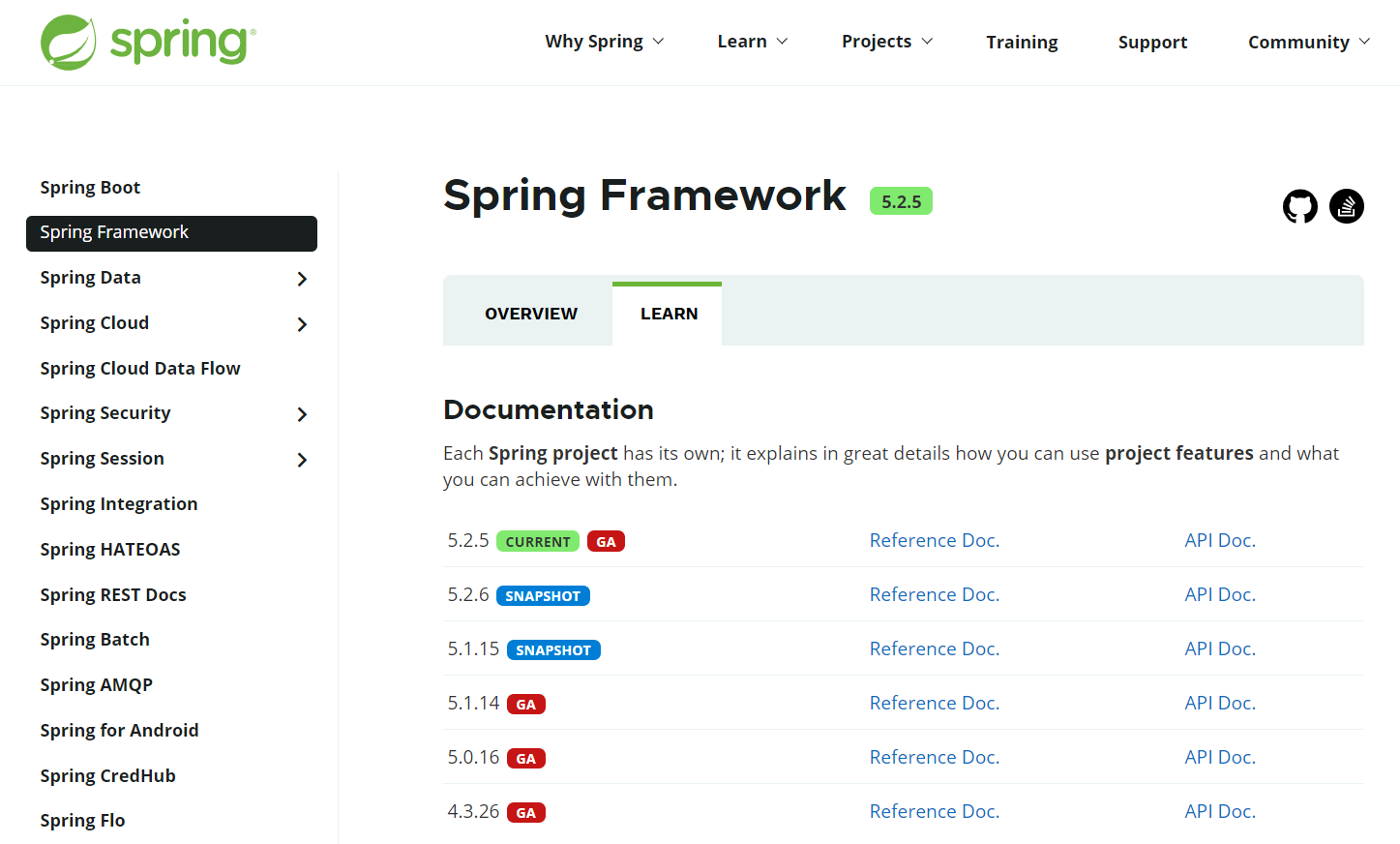Click the GA badge on 5.1.14

pyautogui.click(x=526, y=704)
